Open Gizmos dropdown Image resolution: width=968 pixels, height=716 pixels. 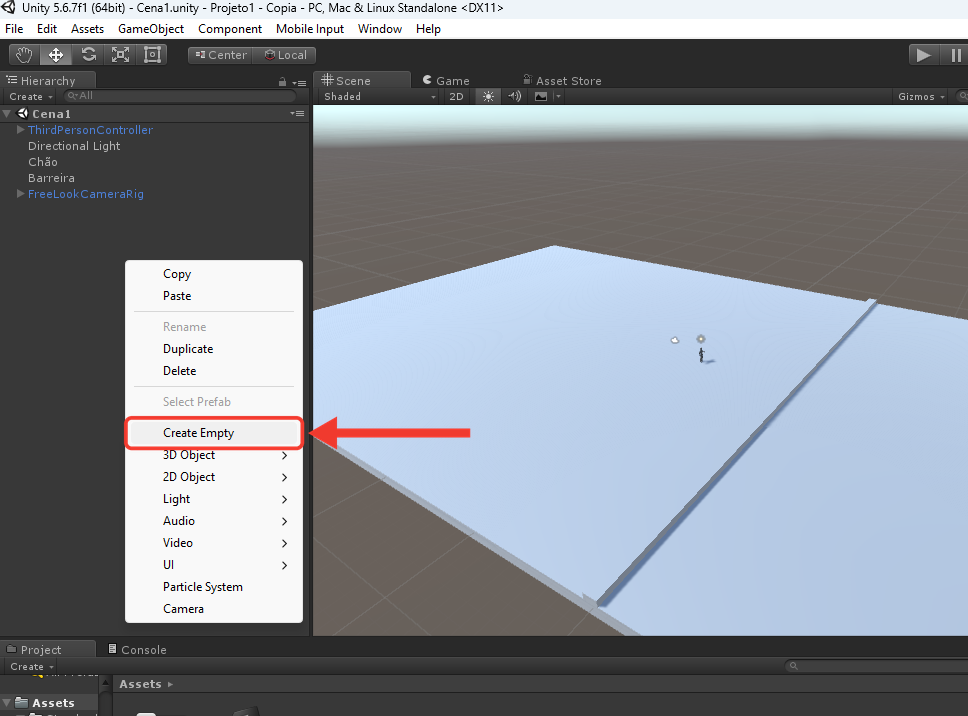921,96
